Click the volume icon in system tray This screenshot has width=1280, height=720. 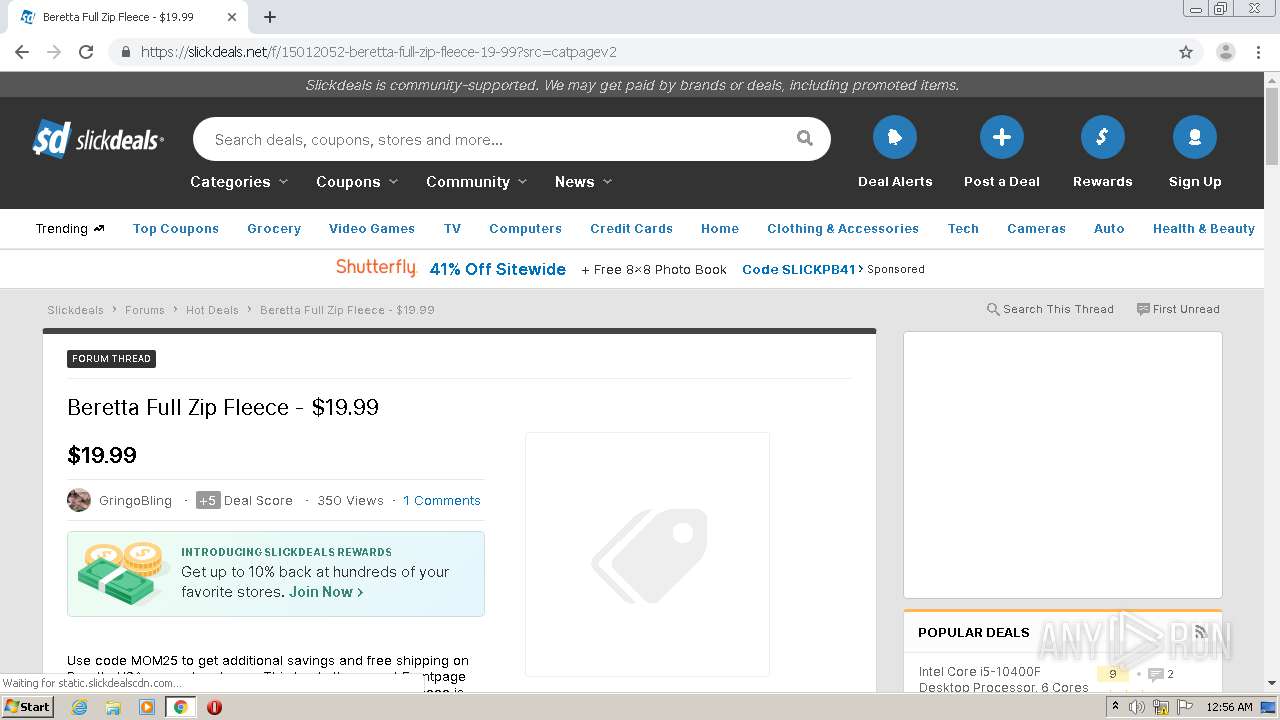point(1137,707)
